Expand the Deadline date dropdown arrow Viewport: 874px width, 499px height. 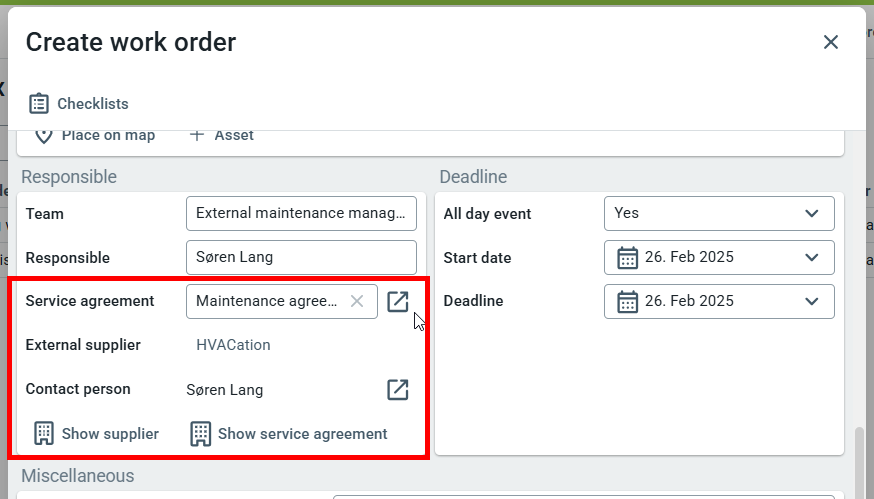click(x=812, y=302)
